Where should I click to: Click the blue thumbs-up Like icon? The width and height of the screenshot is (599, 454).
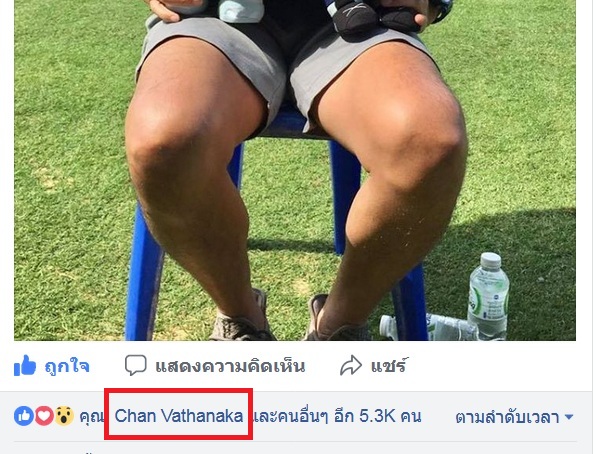pyautogui.click(x=25, y=366)
